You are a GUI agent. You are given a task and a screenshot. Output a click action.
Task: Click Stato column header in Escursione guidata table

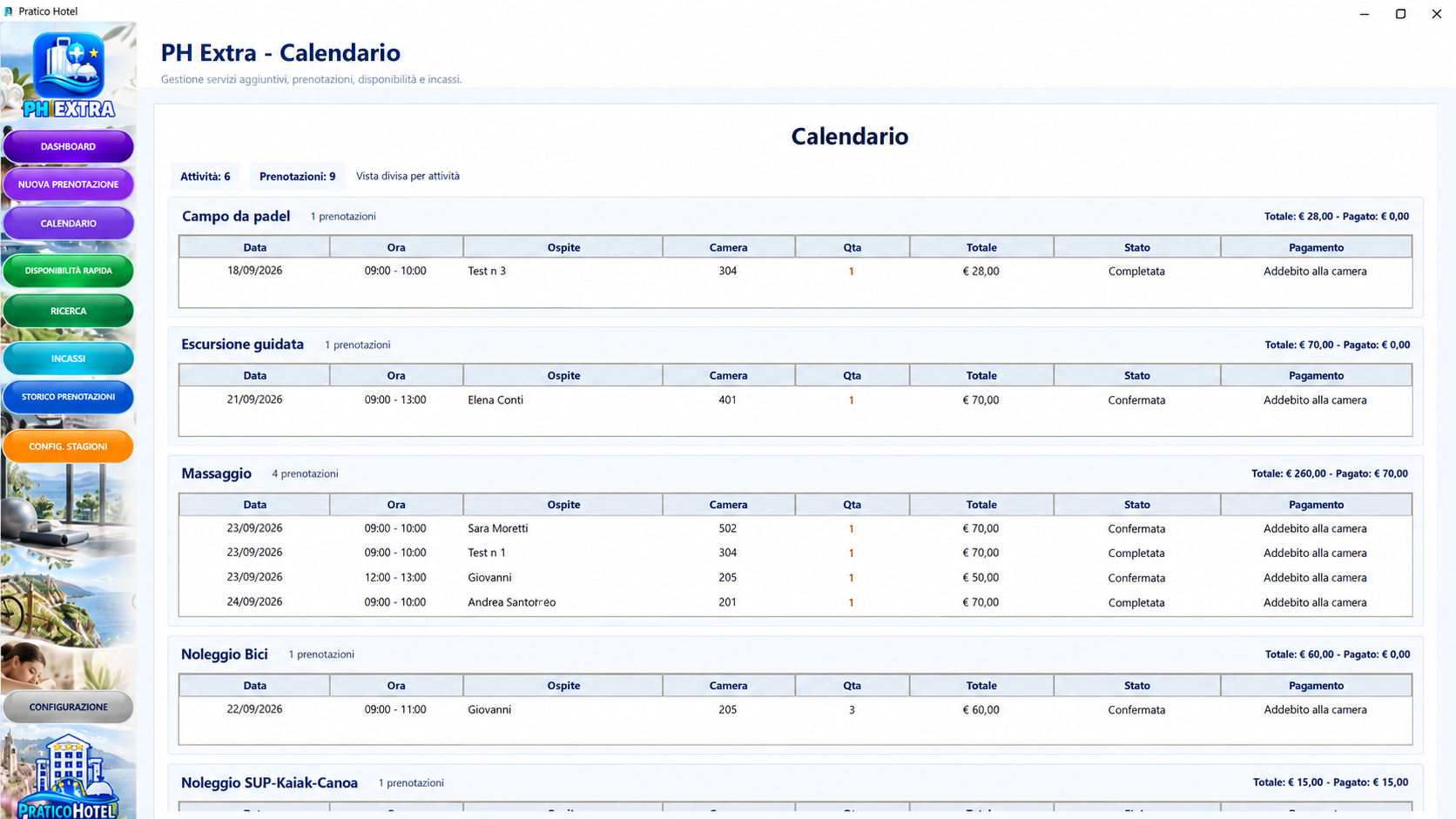pos(1136,375)
